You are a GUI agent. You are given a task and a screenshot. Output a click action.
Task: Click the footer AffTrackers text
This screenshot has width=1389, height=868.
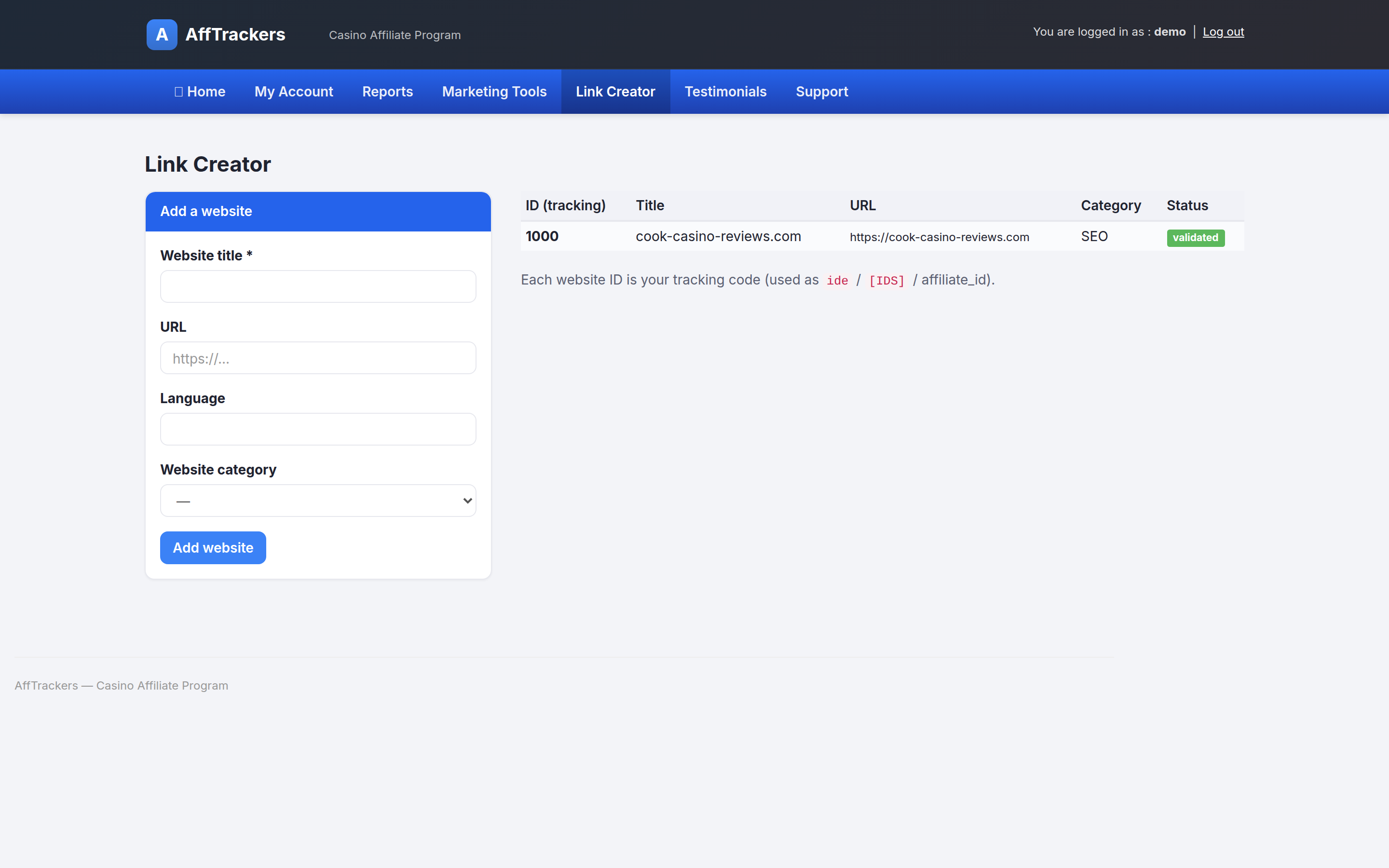click(121, 685)
